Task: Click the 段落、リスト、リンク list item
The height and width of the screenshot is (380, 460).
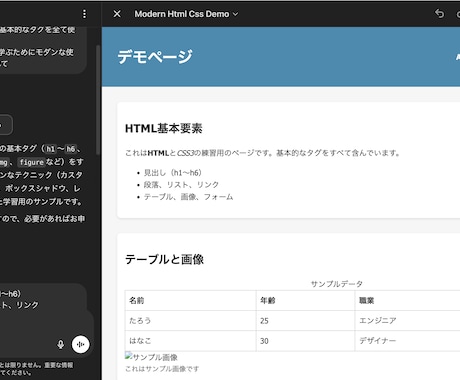Action: [181, 185]
